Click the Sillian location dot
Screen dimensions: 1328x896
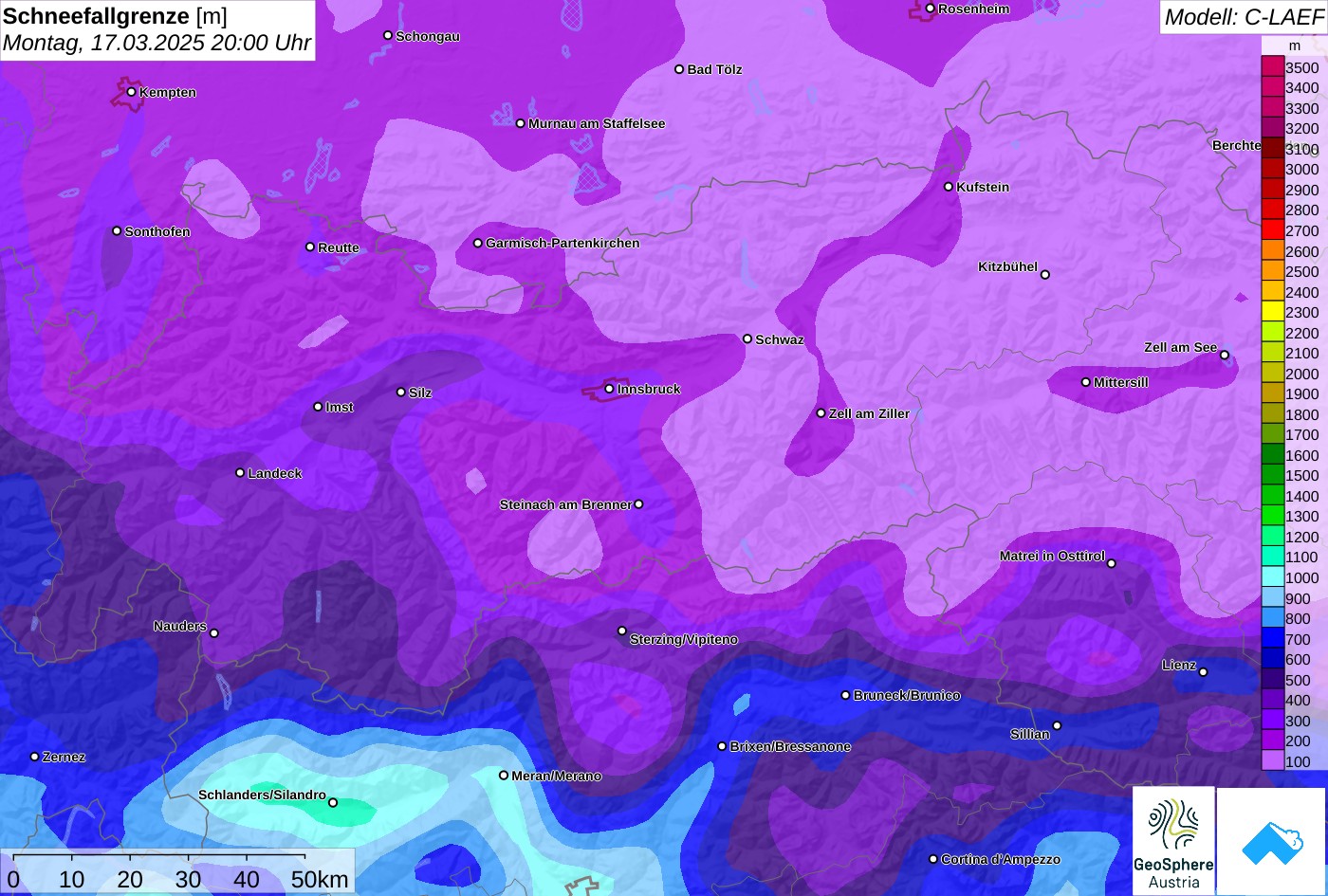1056,726
